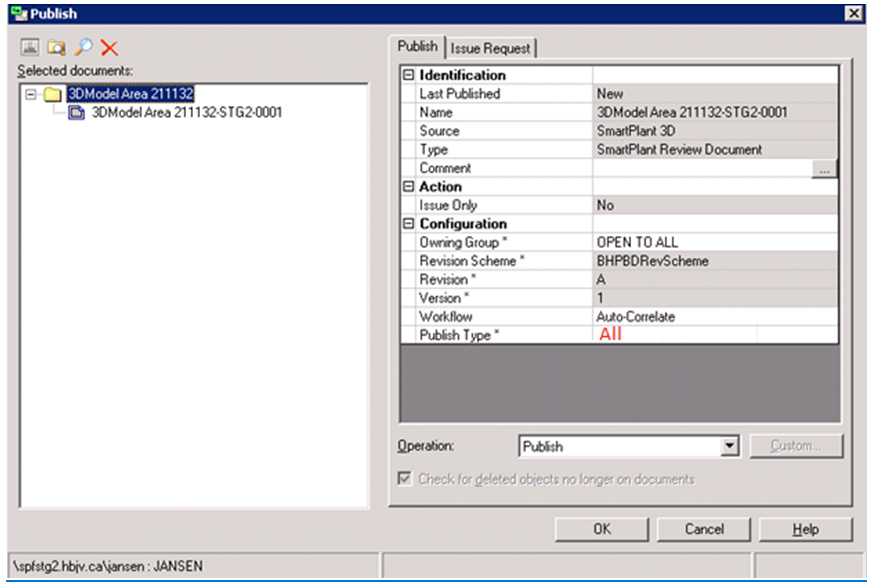Collapse the Identification property group

(408, 75)
